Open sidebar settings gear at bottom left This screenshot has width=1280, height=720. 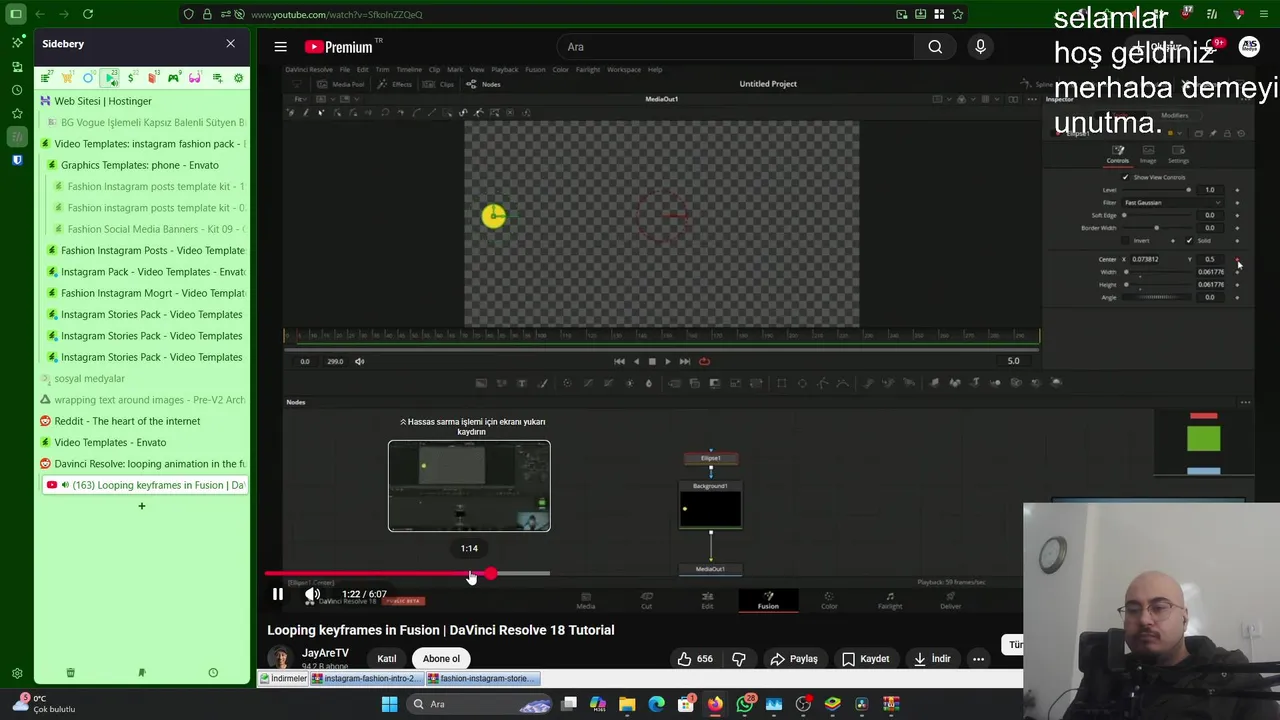tap(17, 674)
